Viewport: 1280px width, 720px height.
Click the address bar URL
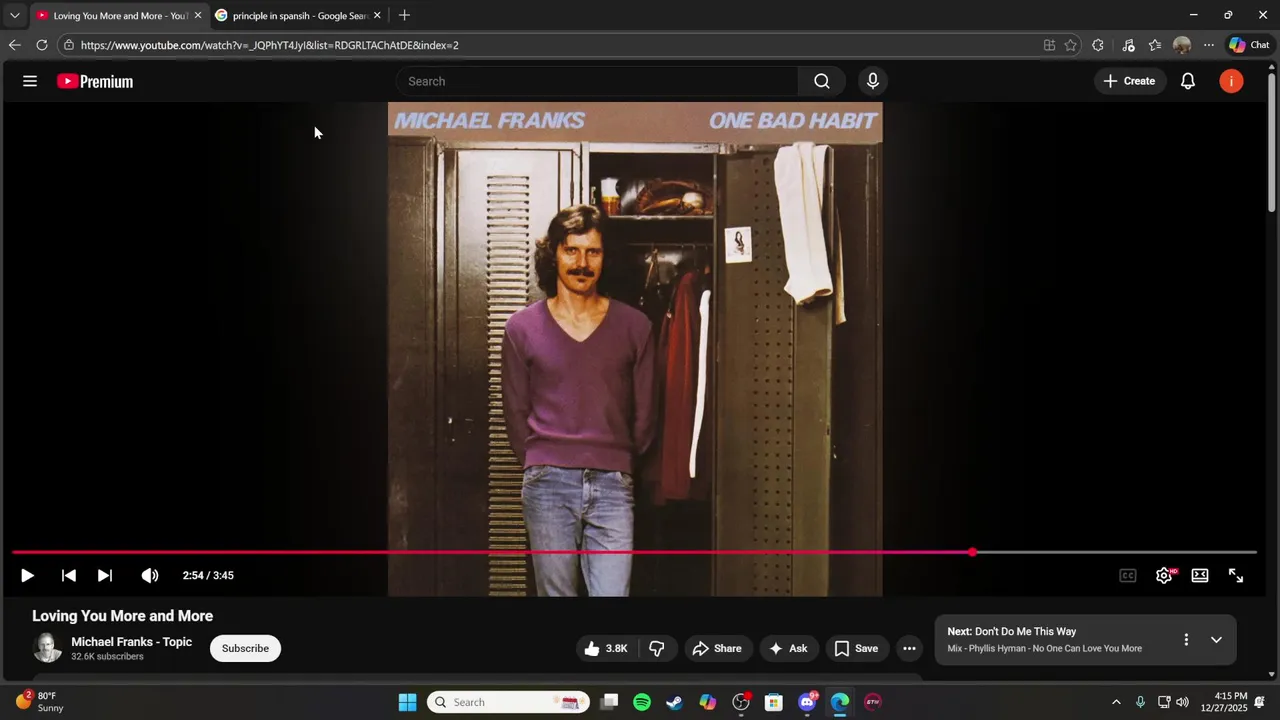click(270, 45)
